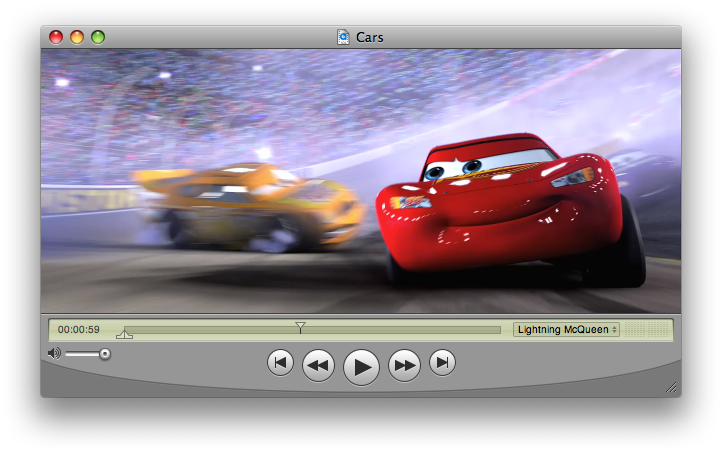Click the 00:00:59 time display
Viewport: 722px width, 453px height.
coord(79,330)
